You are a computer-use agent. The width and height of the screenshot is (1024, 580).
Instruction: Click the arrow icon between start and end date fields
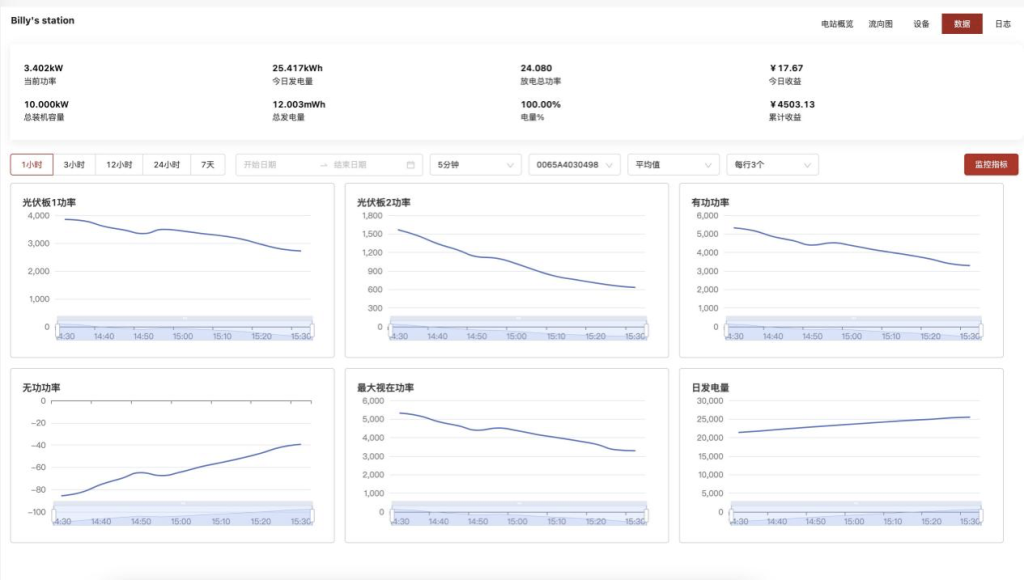(x=322, y=164)
